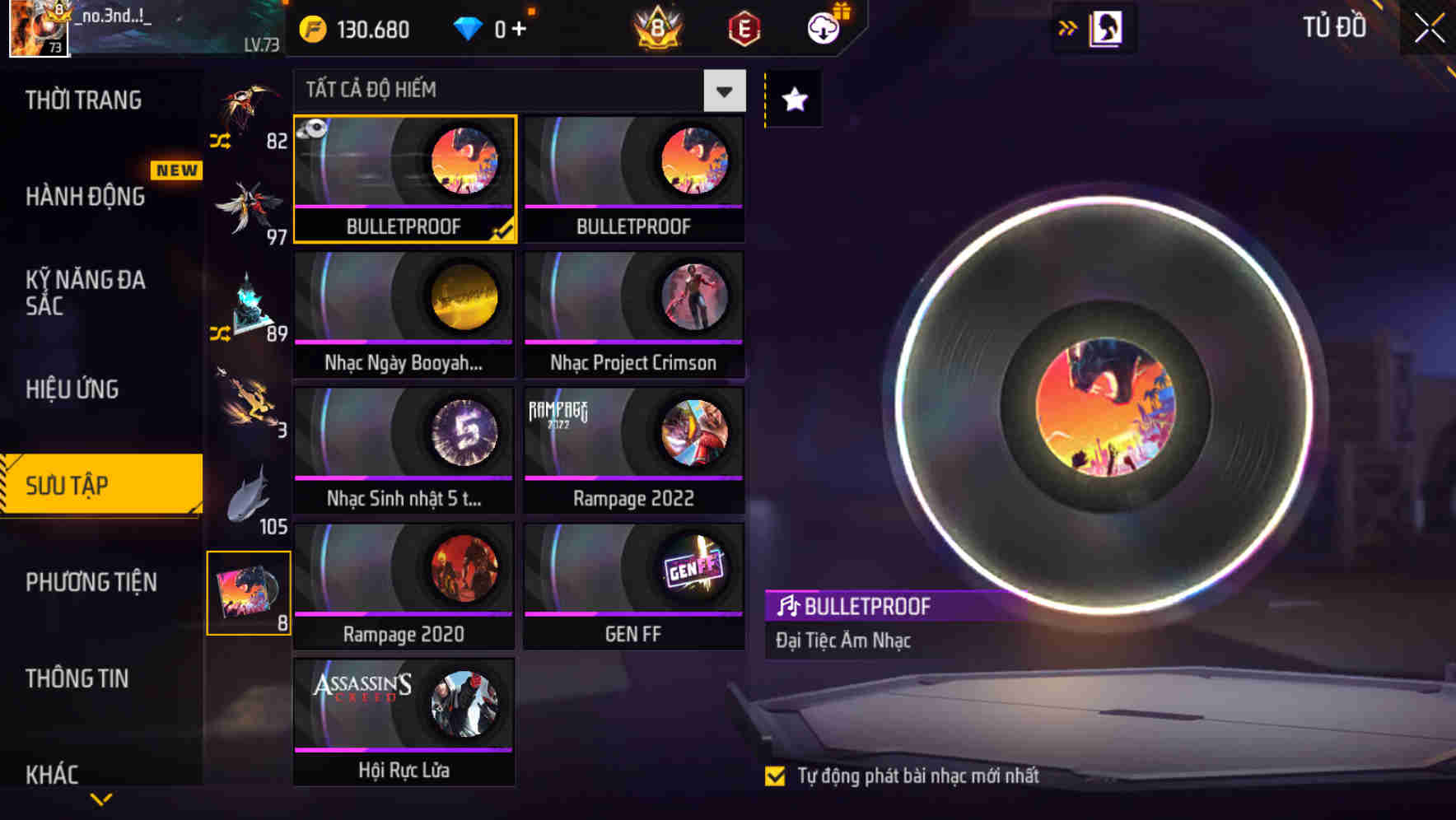The width and height of the screenshot is (1456, 820).
Task: Add diamonds with the plus icon
Action: coord(519,30)
